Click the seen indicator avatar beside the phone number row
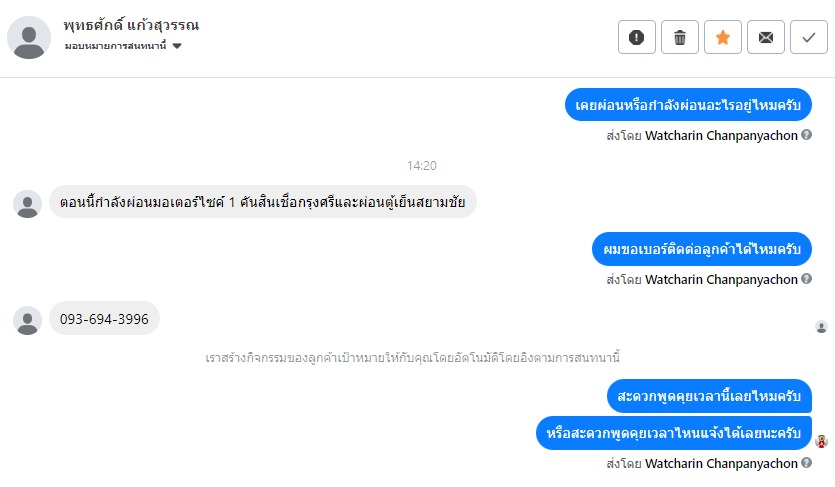The width and height of the screenshot is (835, 487). pyautogui.click(x=821, y=327)
